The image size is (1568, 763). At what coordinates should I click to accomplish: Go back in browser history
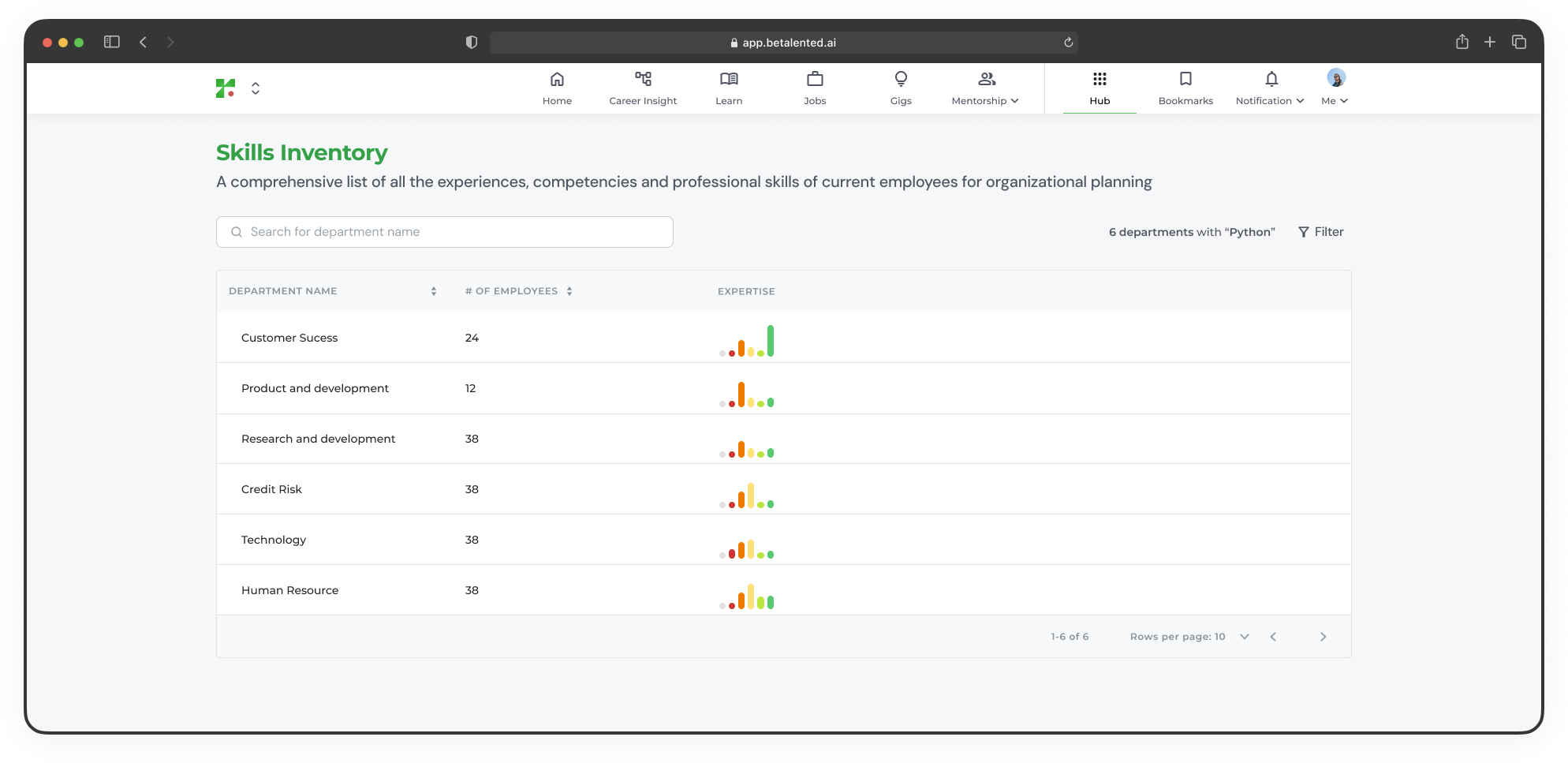point(143,42)
